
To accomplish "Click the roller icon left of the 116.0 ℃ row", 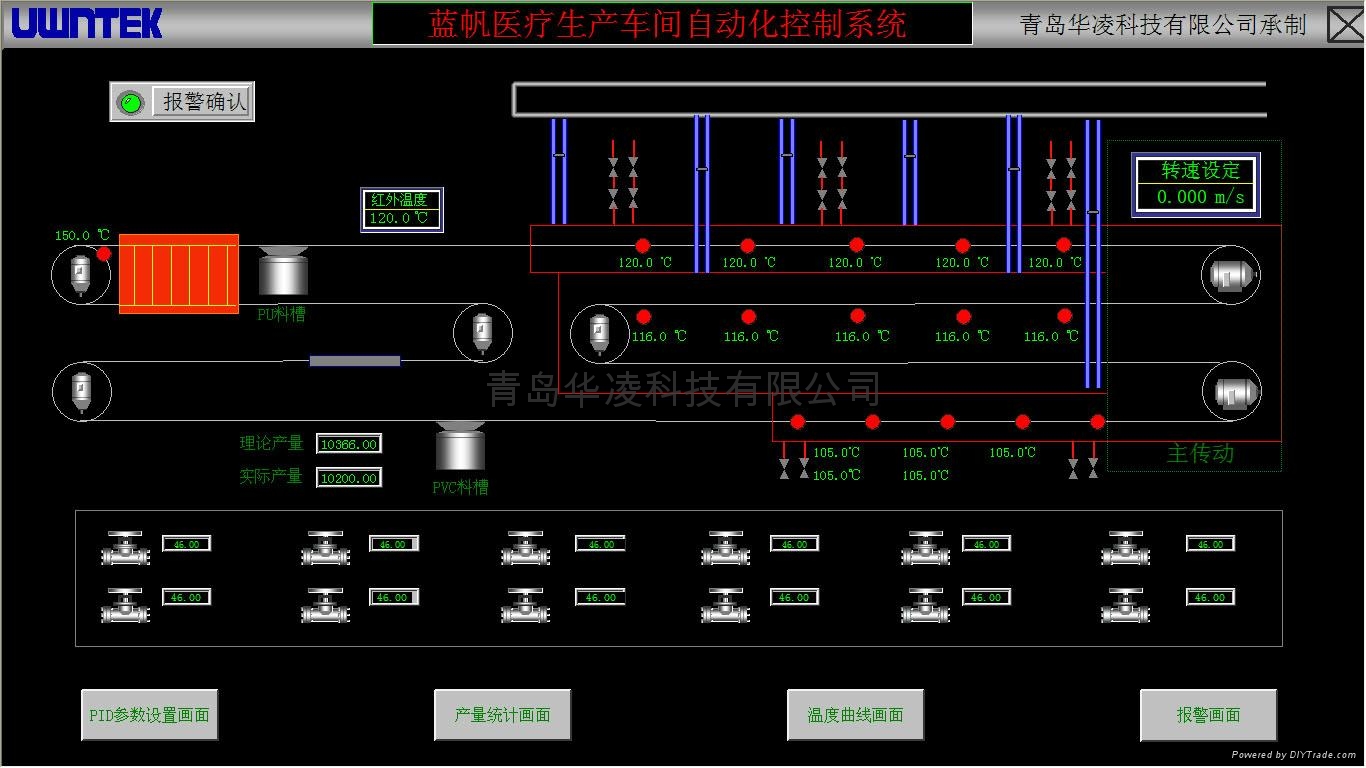I will (x=600, y=333).
